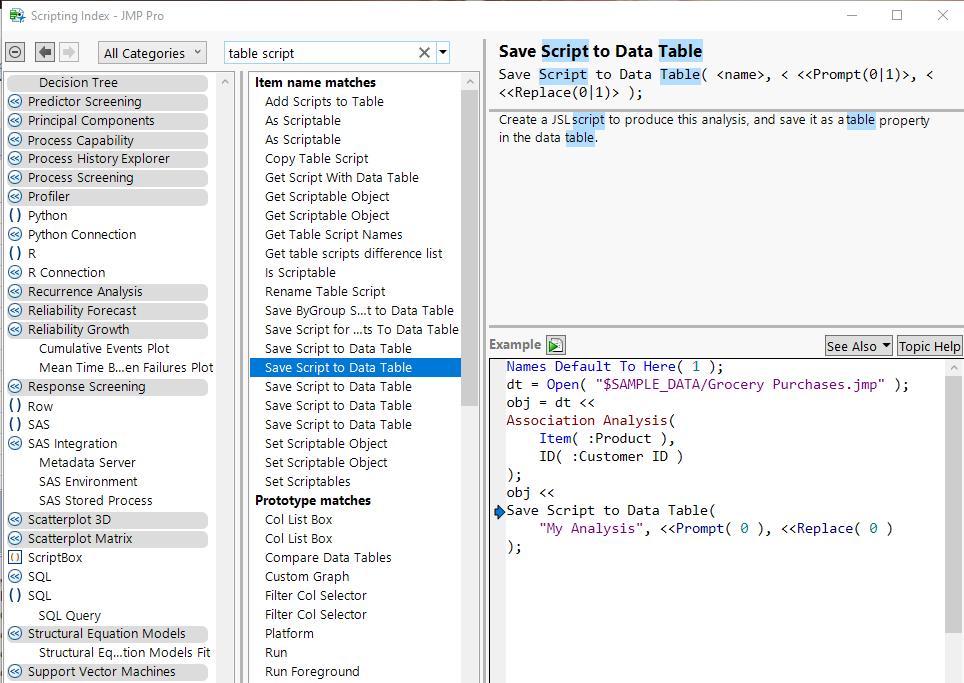The image size is (964, 683).
Task: Open the search options dropdown arrow
Action: point(443,53)
